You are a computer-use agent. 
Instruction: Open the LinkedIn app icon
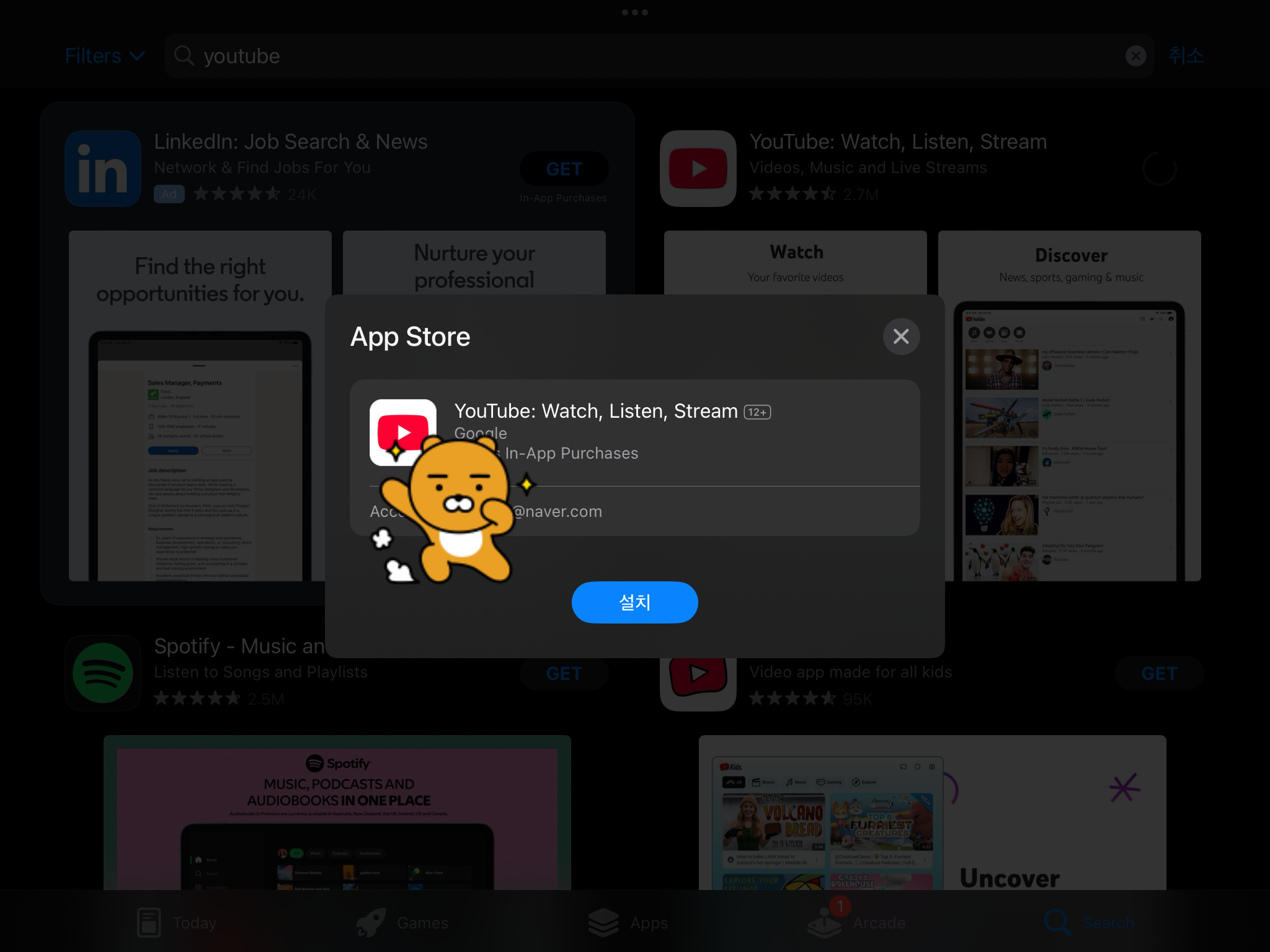[103, 168]
